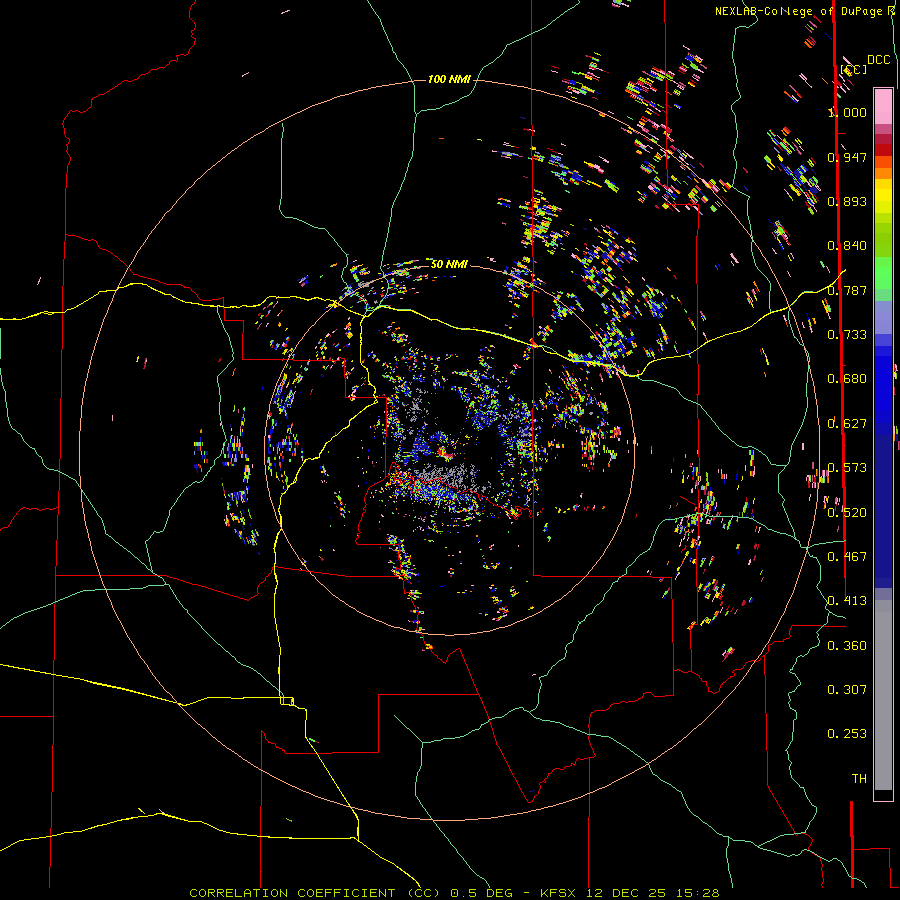Select the pink segment of the color bar
The width and height of the screenshot is (900, 900).
(x=883, y=107)
